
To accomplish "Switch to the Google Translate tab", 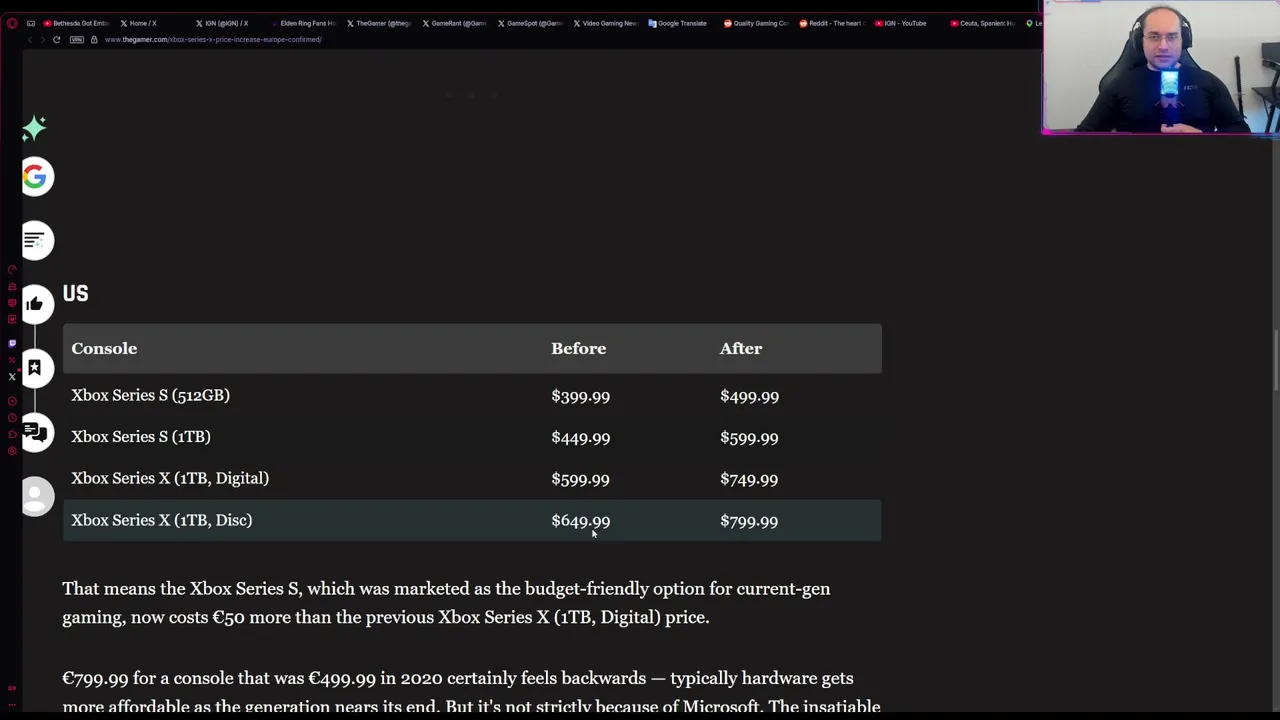I will point(678,23).
